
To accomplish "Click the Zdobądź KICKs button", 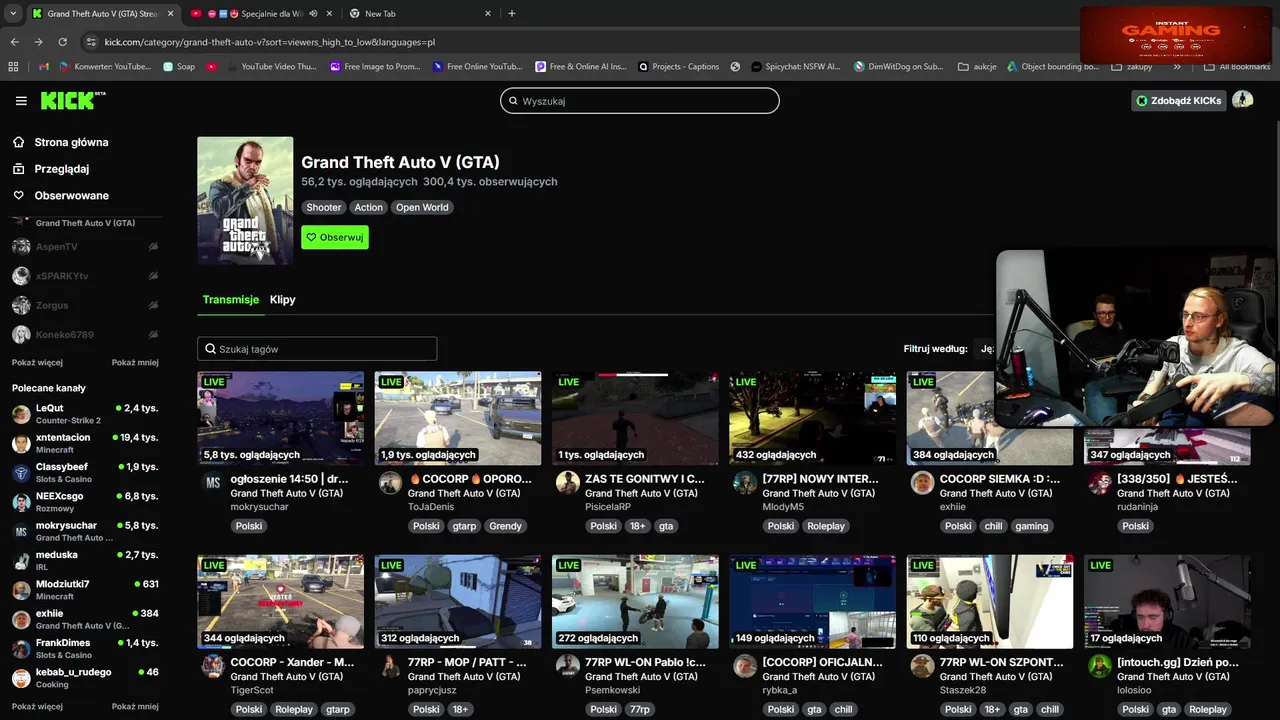I will pos(1179,101).
